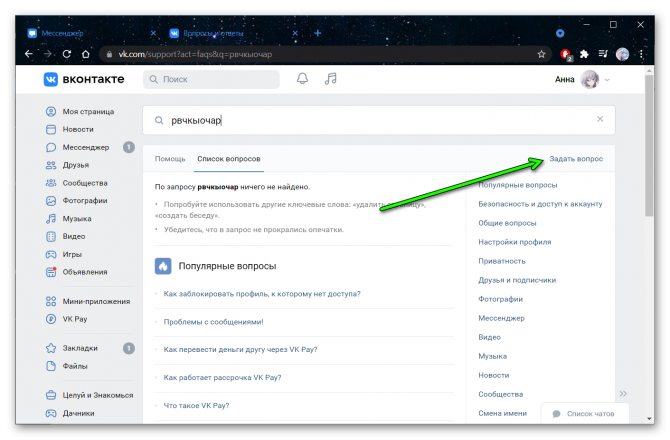
Task: Open question about blocking inaccessible profile
Action: click(x=262, y=294)
